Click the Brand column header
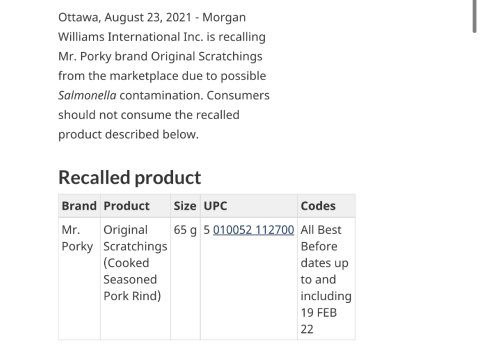The width and height of the screenshot is (480, 360). coord(79,206)
